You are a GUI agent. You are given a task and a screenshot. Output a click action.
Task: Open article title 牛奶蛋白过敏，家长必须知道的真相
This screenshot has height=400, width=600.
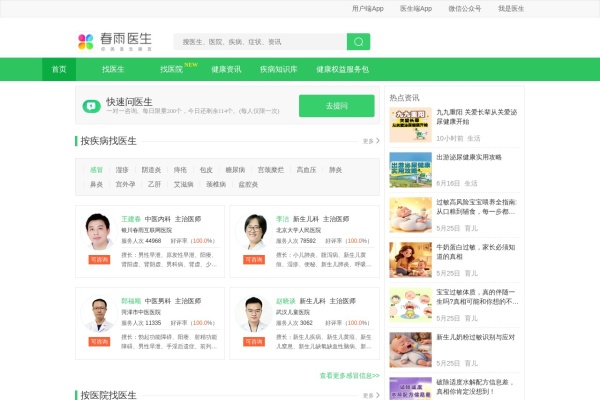click(x=476, y=252)
